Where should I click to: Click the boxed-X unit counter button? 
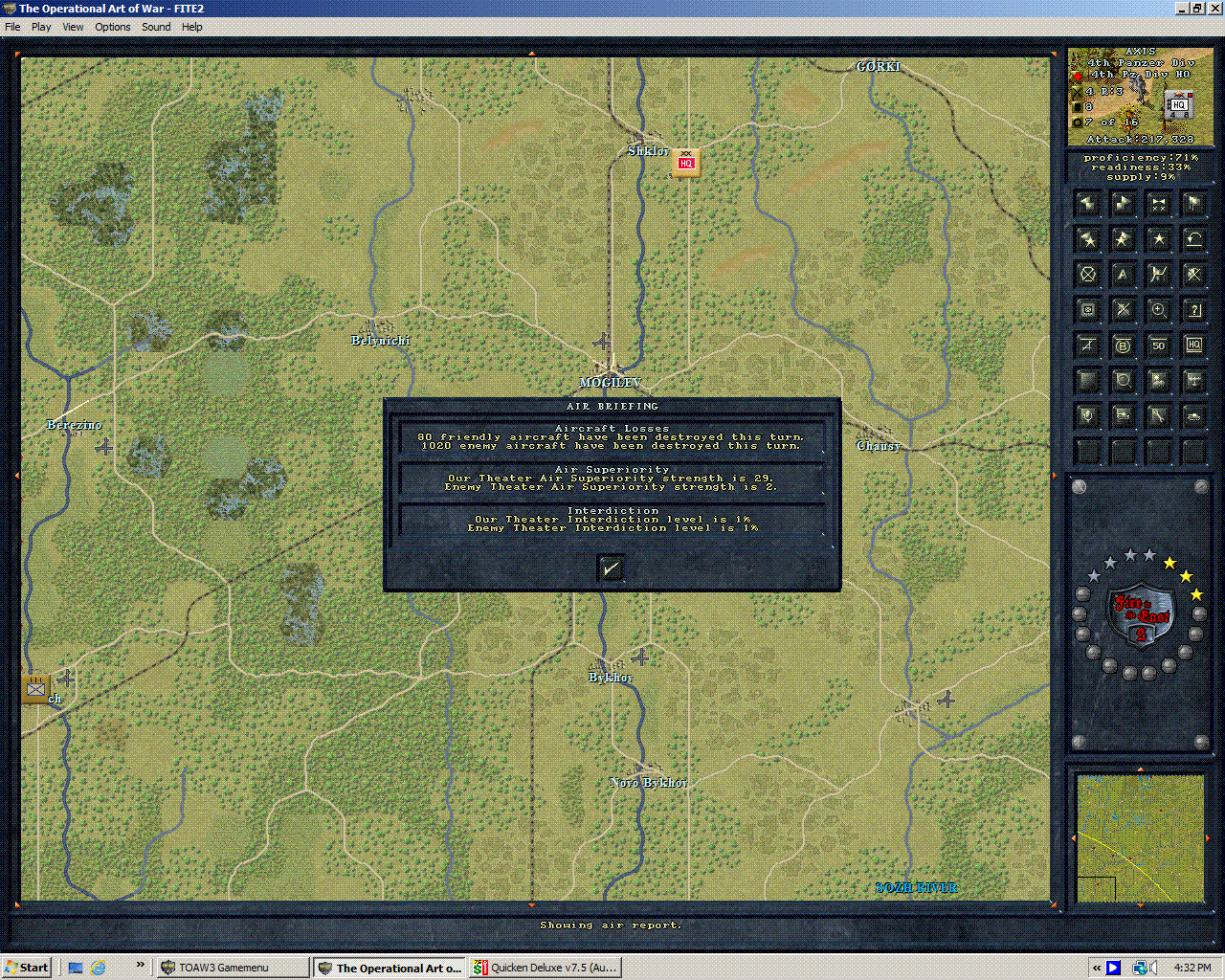(x=1087, y=309)
